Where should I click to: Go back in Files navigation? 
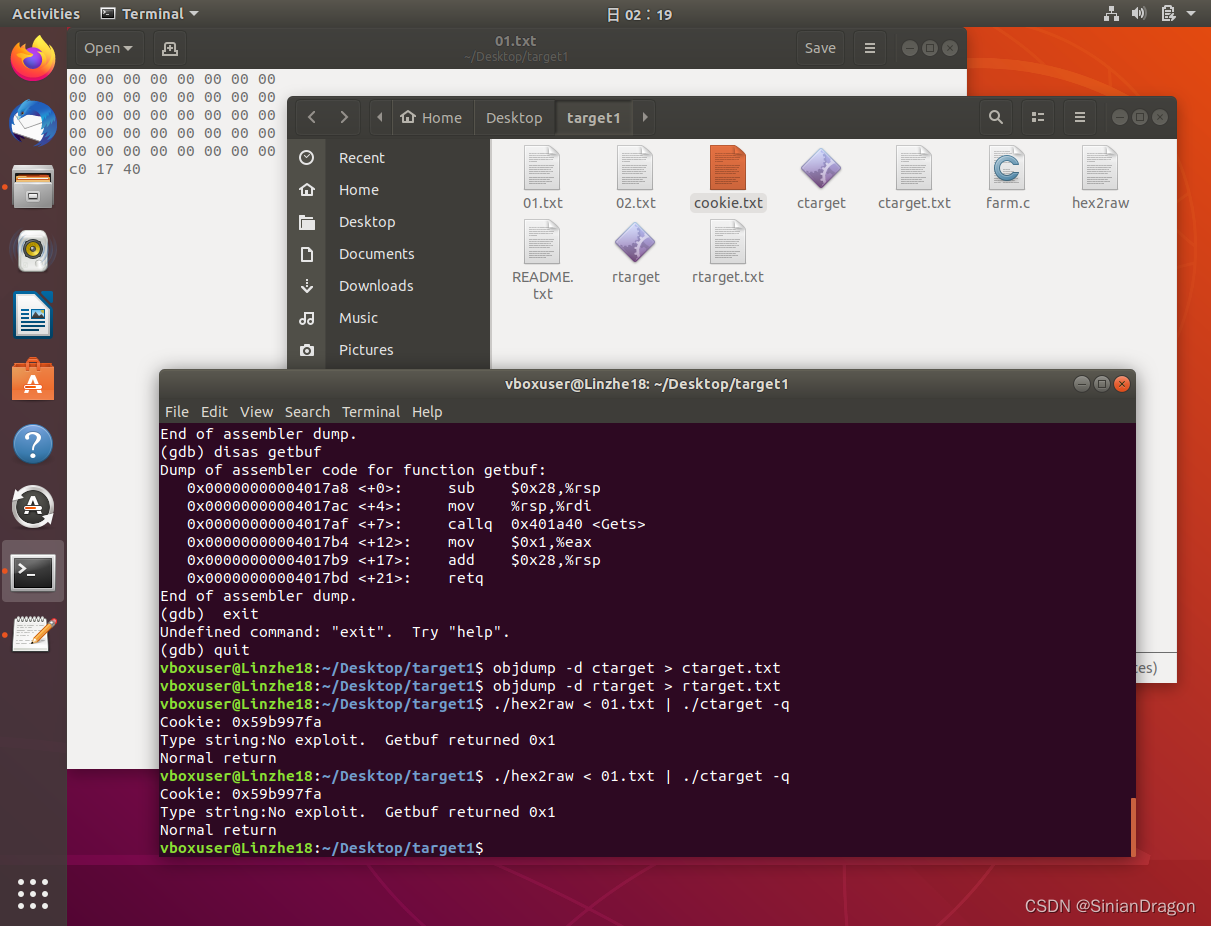coord(312,117)
